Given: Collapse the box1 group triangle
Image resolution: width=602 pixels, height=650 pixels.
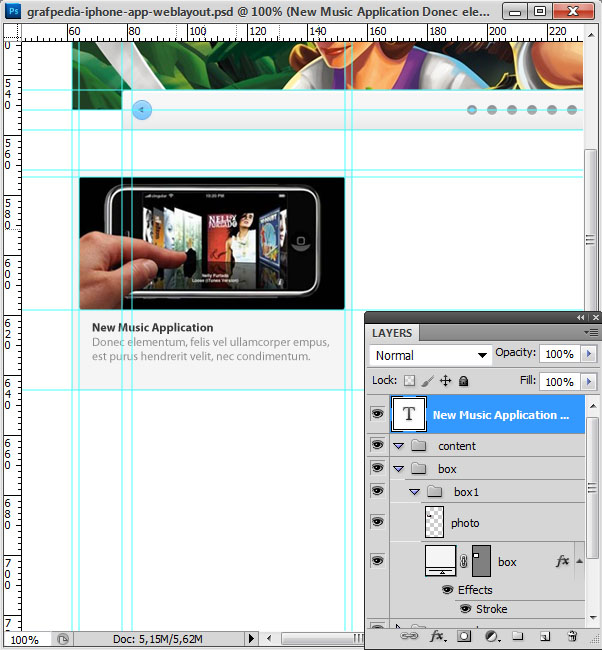Looking at the screenshot, I should pos(414,492).
